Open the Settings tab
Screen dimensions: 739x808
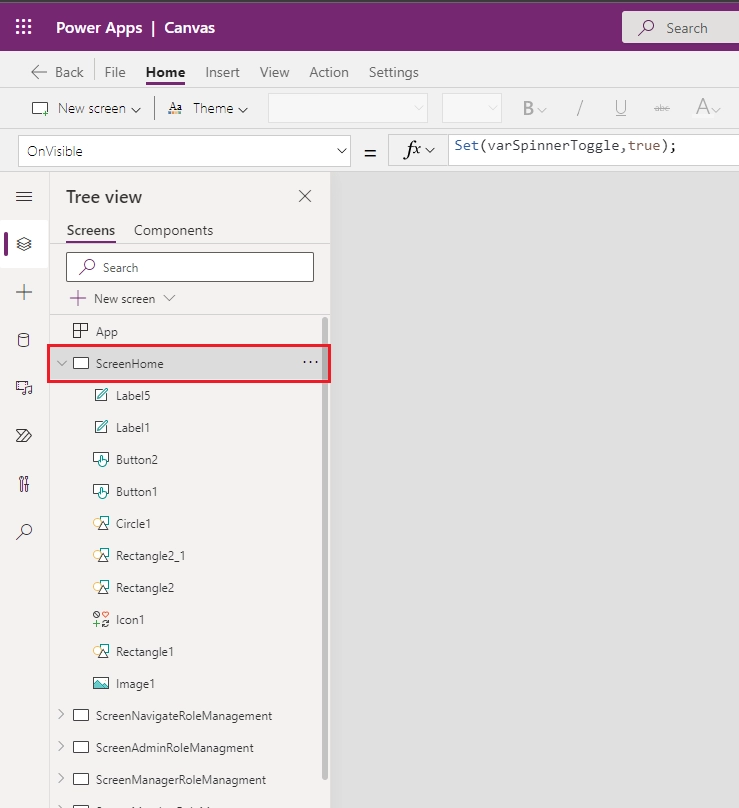click(393, 72)
